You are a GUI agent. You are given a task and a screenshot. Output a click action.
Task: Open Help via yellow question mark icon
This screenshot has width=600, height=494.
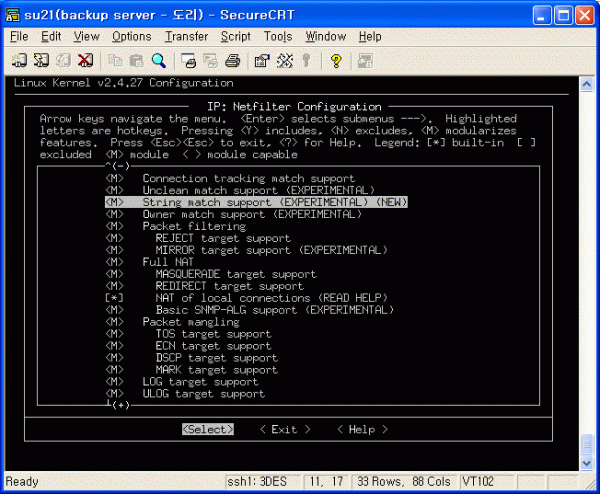[x=336, y=60]
